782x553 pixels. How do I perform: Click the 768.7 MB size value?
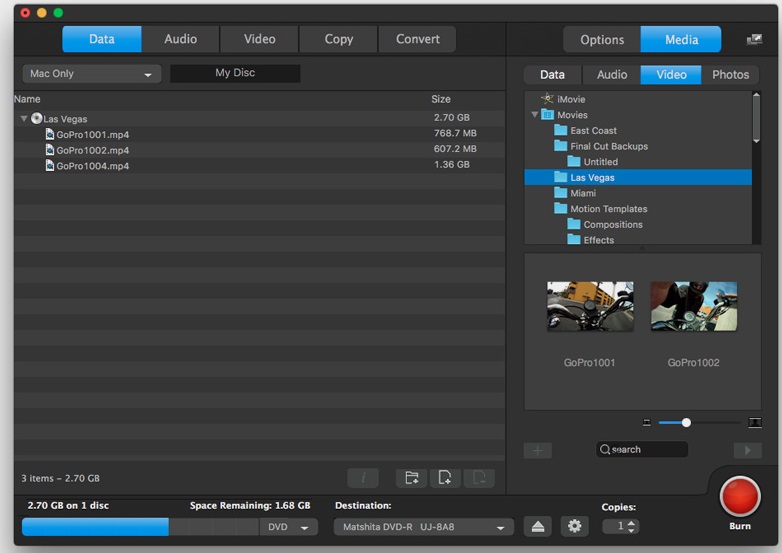tap(455, 133)
